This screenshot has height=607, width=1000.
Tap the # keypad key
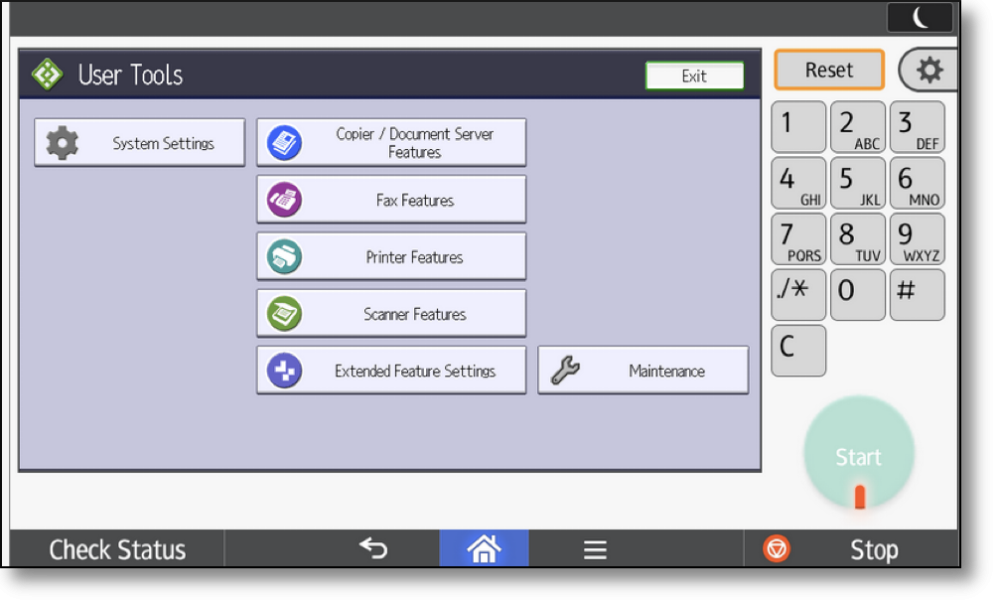(917, 295)
